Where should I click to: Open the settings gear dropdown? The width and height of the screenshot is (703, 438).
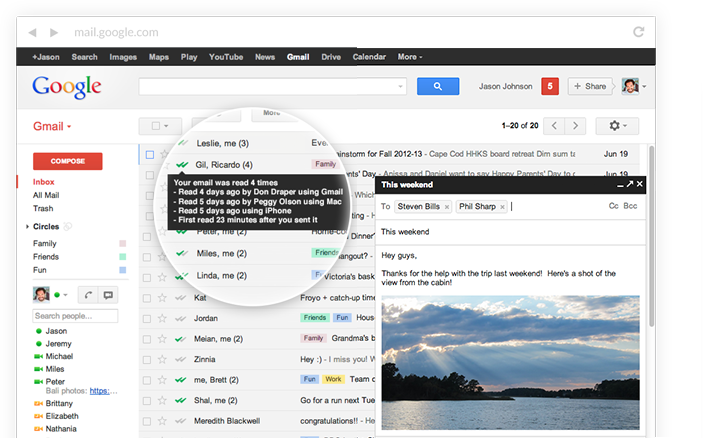(617, 126)
